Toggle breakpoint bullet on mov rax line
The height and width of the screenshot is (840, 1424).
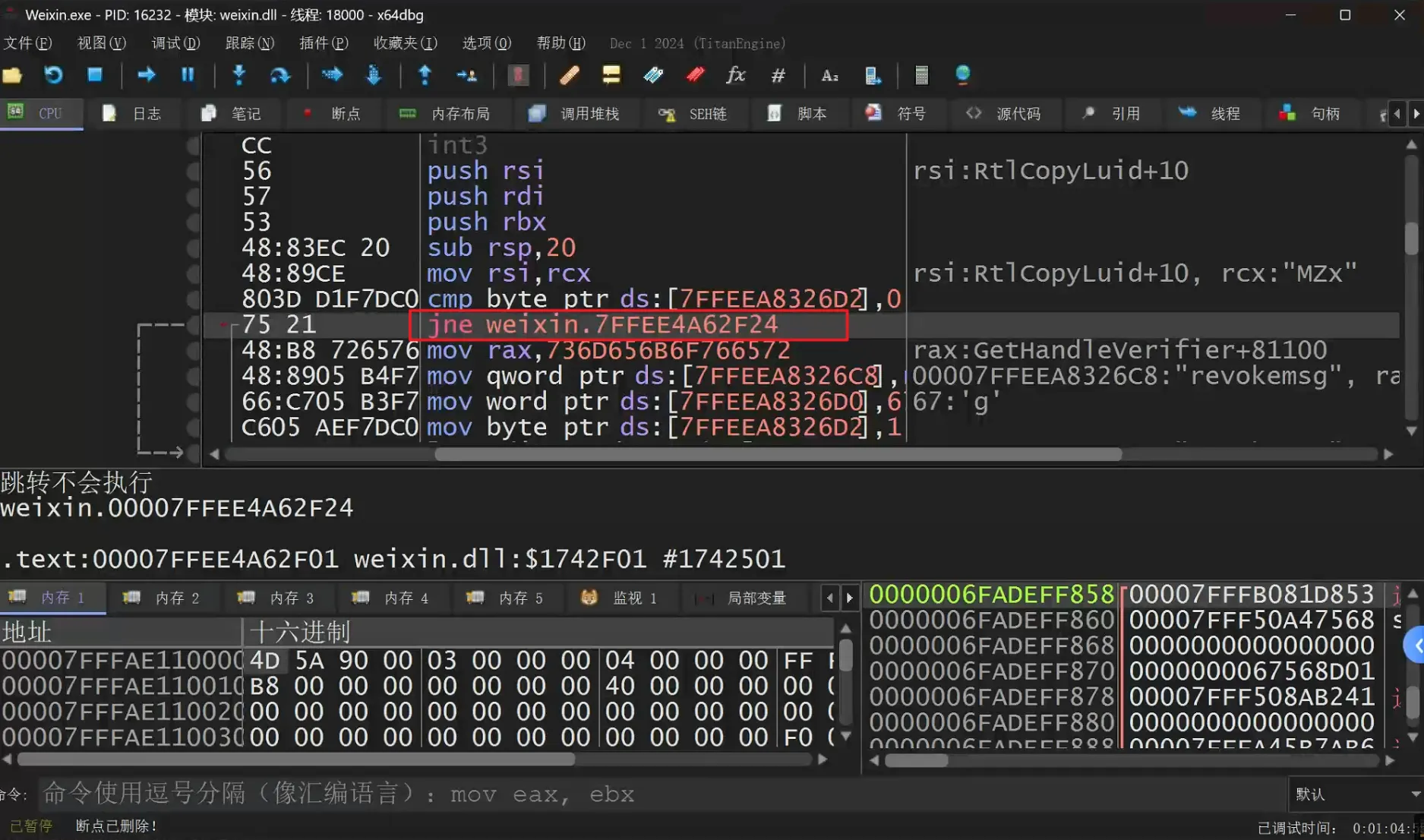click(x=193, y=350)
